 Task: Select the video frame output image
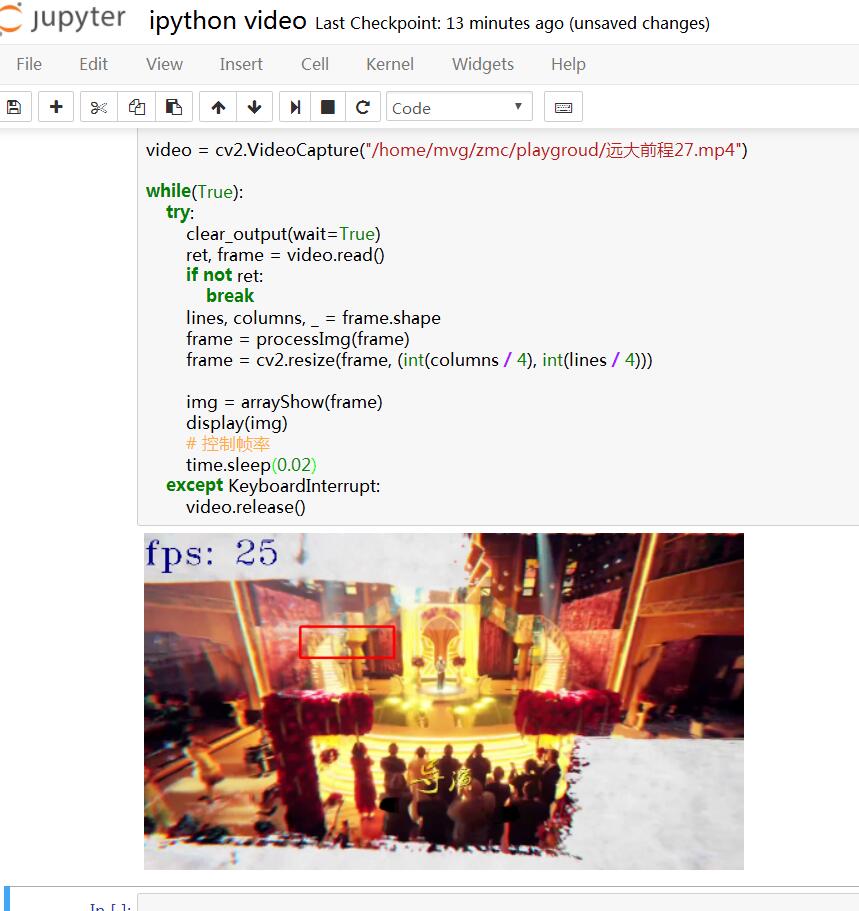click(443, 700)
